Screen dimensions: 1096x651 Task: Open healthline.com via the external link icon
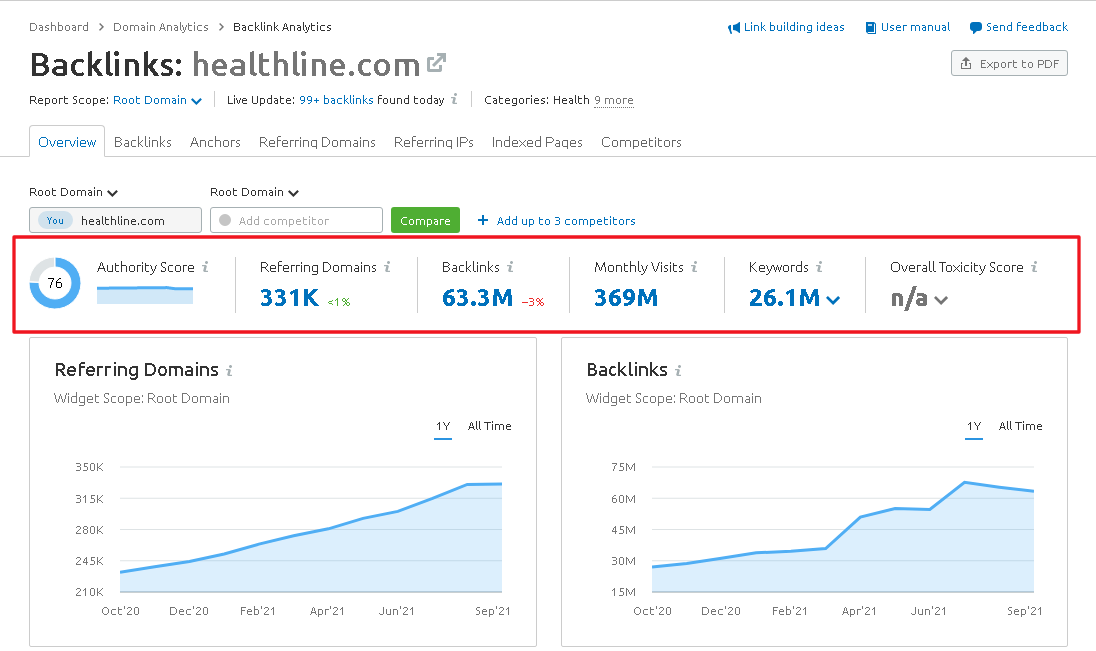(436, 62)
